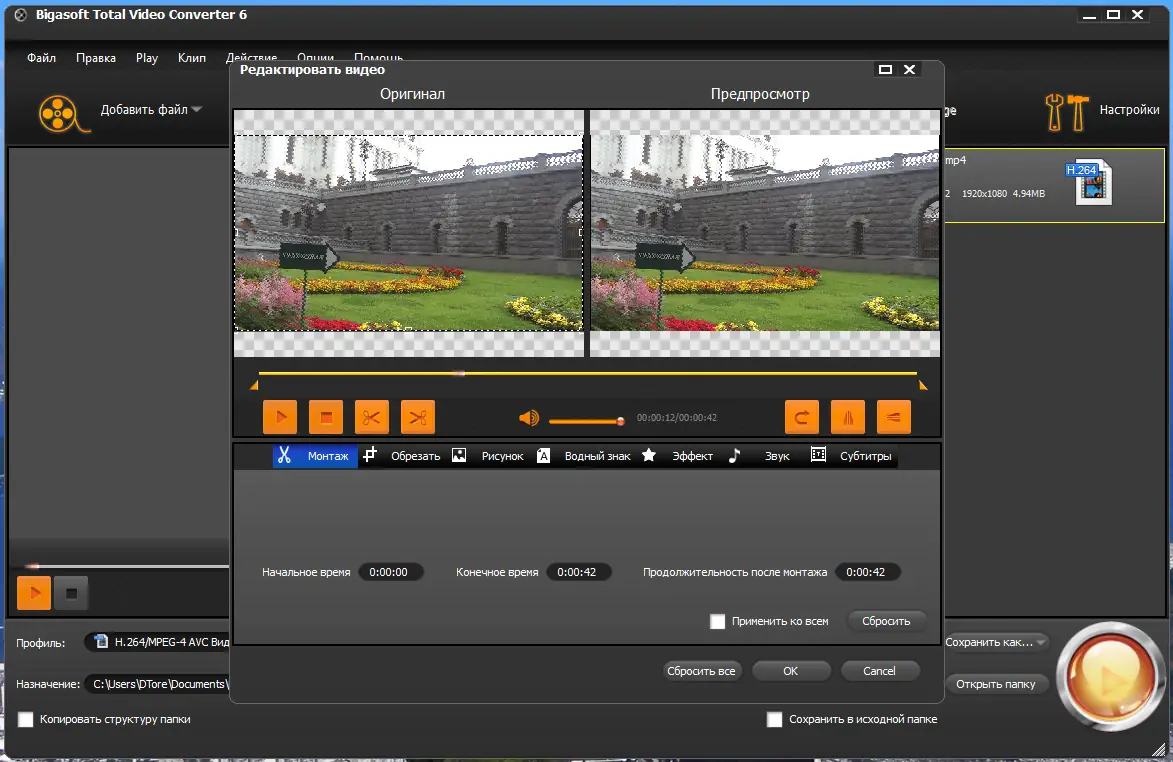Switch to the Рисунок tab

coord(488,455)
